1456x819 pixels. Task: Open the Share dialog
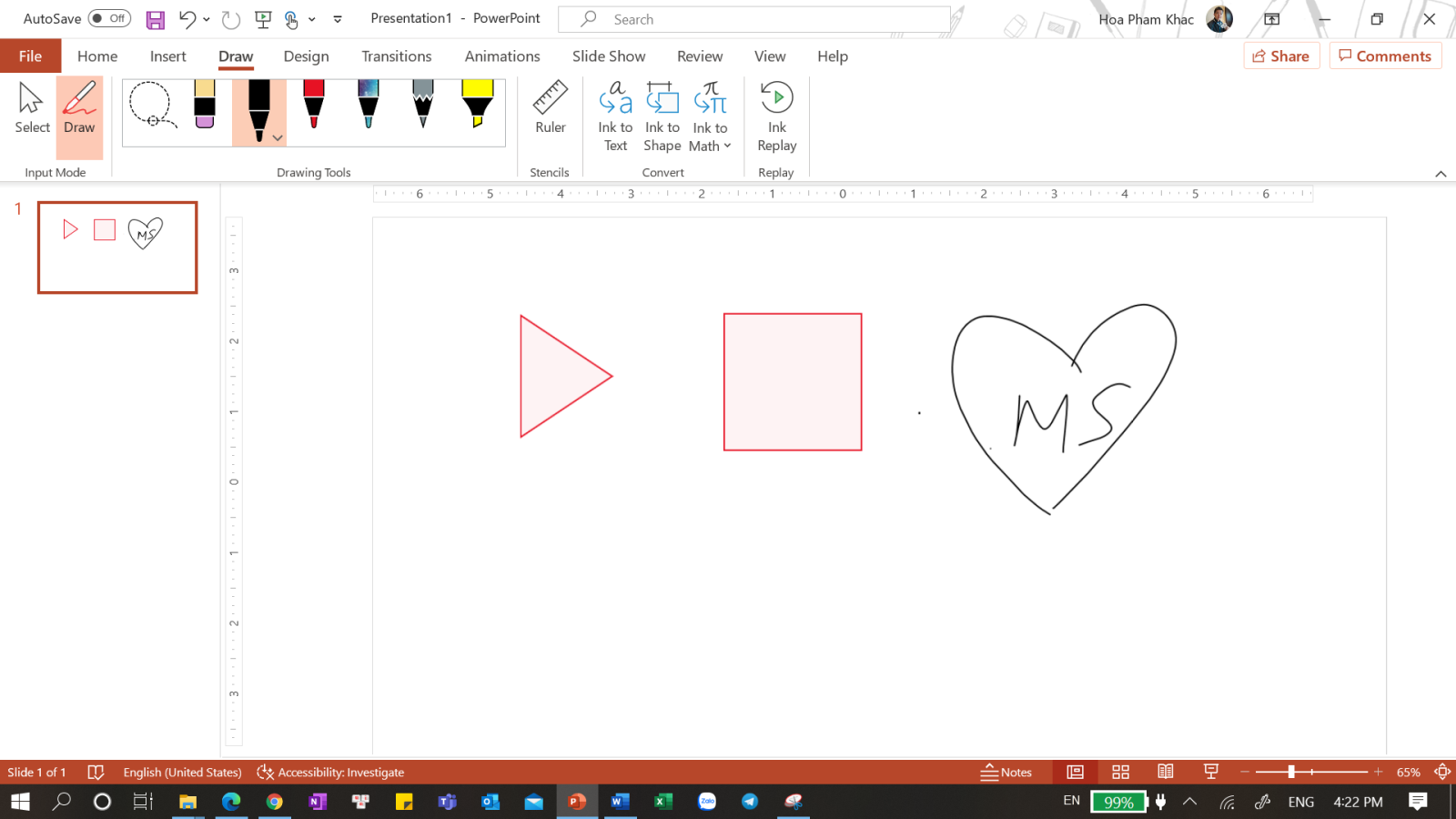tap(1281, 56)
